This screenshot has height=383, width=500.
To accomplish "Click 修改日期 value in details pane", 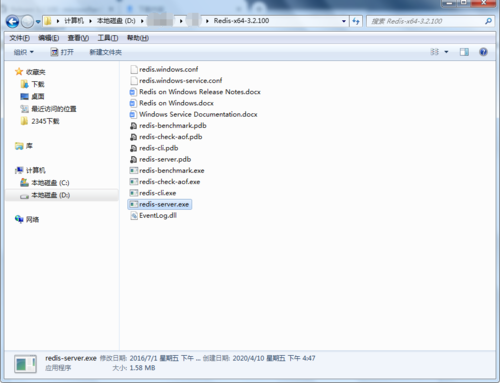I will pos(165,358).
